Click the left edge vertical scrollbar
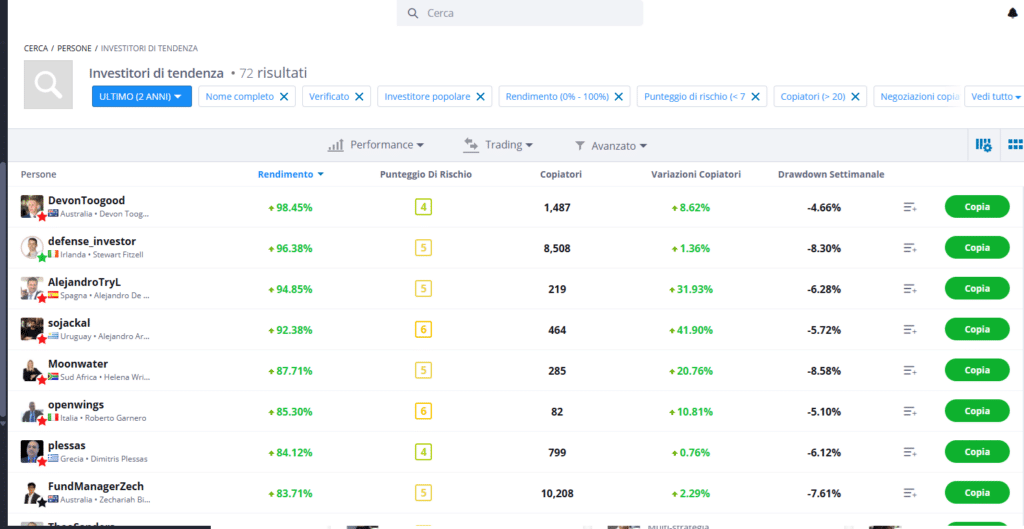Screen dimensions: 1024x529 pos(3,291)
